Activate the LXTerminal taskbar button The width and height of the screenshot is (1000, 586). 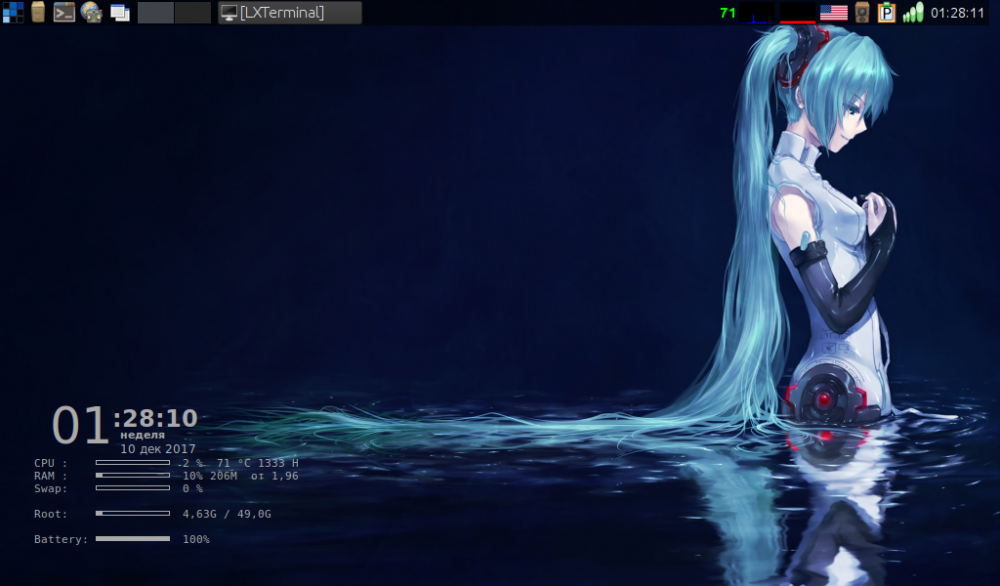pos(290,12)
